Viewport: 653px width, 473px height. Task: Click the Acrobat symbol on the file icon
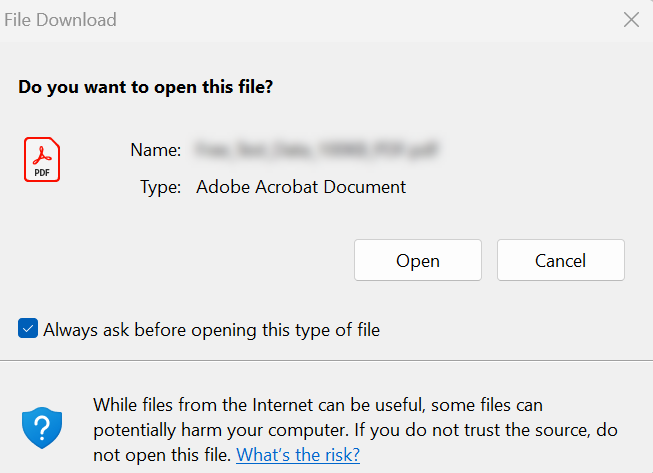[42, 154]
